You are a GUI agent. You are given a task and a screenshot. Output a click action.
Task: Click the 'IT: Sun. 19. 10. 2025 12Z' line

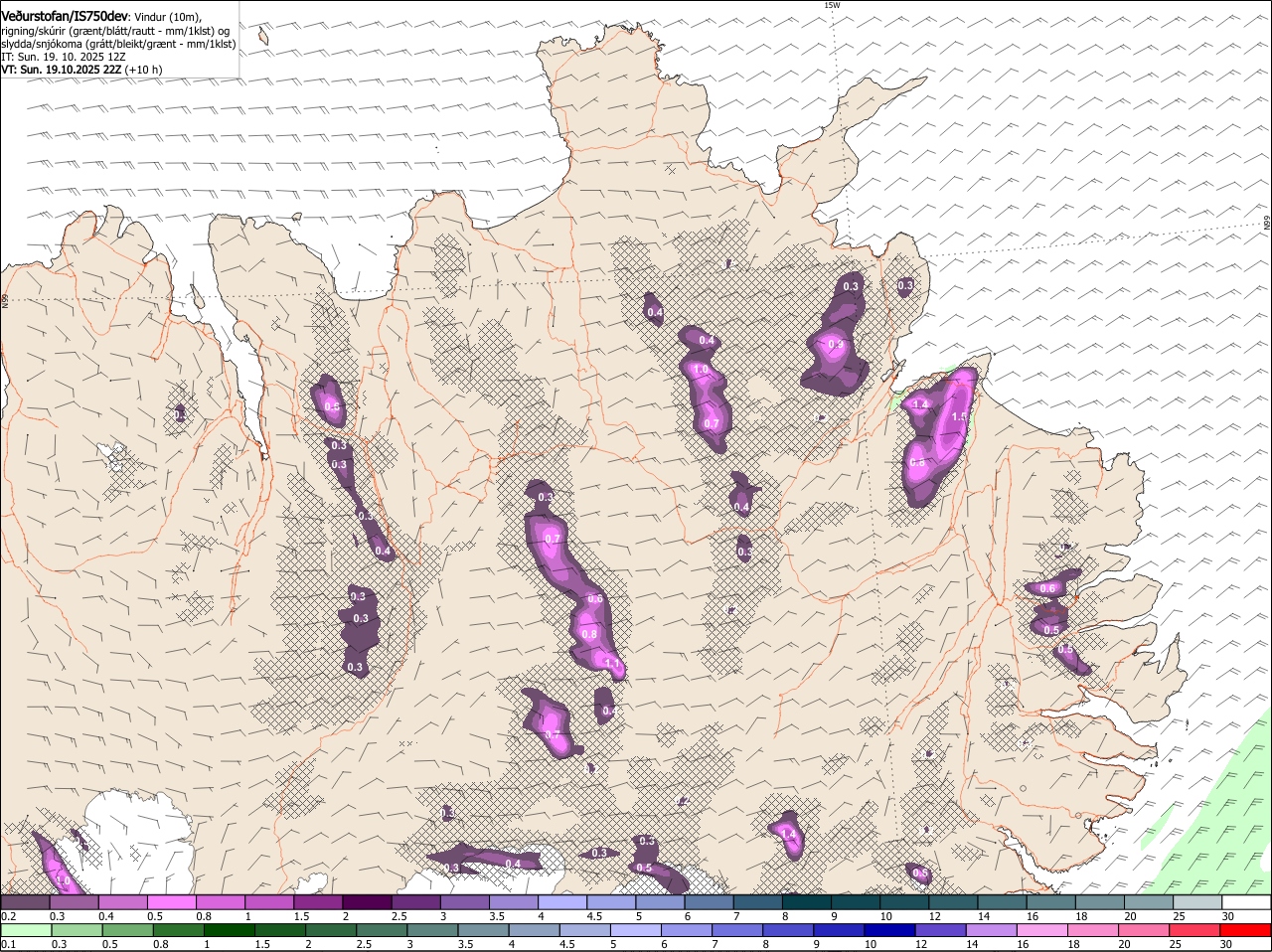[x=64, y=57]
